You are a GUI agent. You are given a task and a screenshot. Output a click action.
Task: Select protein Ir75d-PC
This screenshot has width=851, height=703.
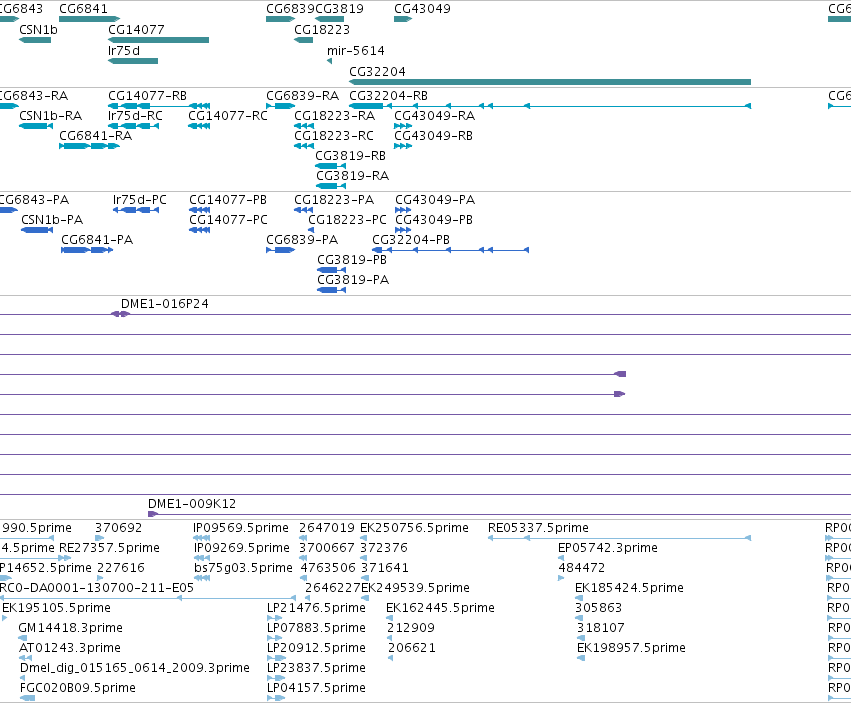pyautogui.click(x=136, y=210)
